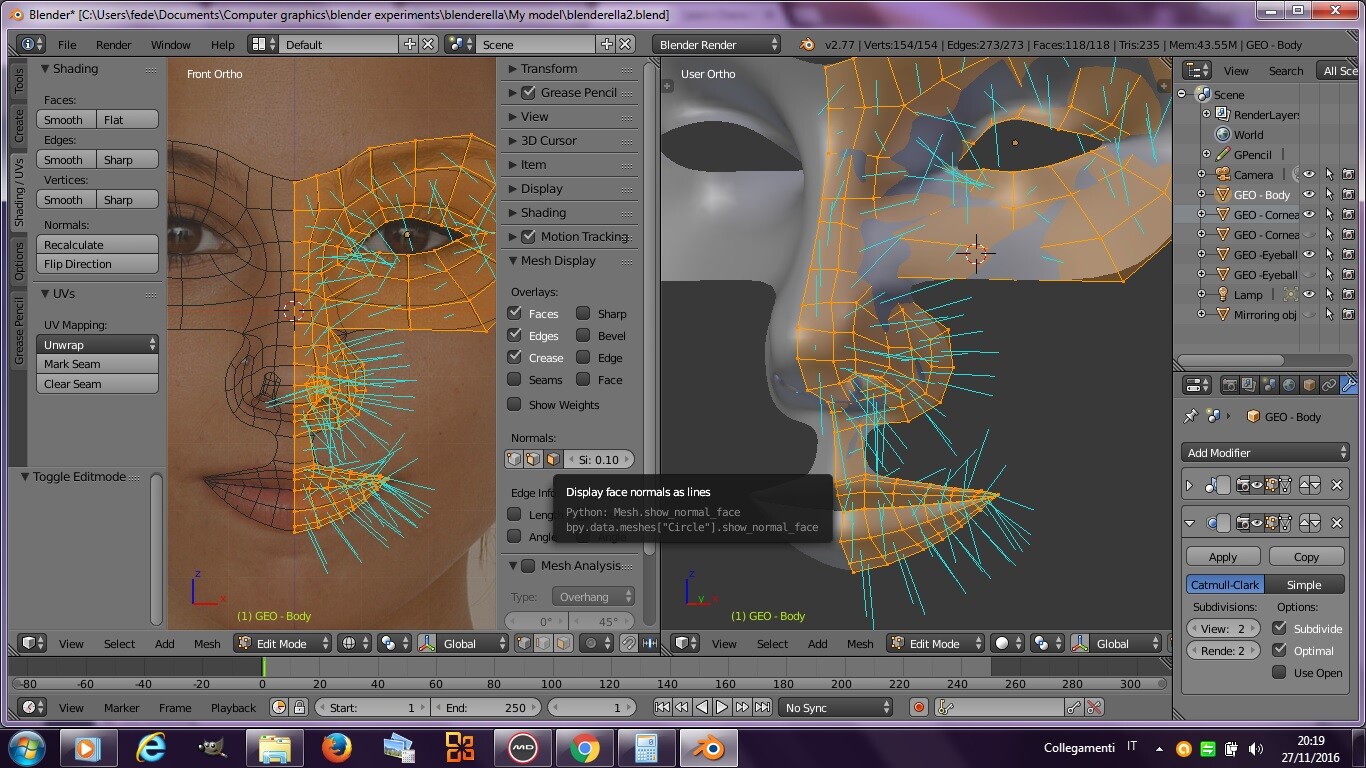Open the calculator taskbar icon

(x=647, y=747)
